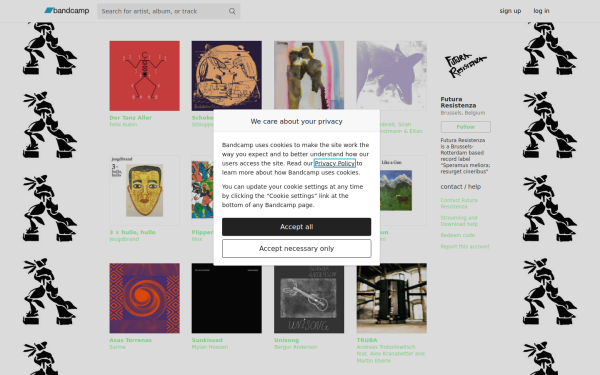600x375 pixels.
Task: Open the purple whale album cover
Action: [x=391, y=76]
